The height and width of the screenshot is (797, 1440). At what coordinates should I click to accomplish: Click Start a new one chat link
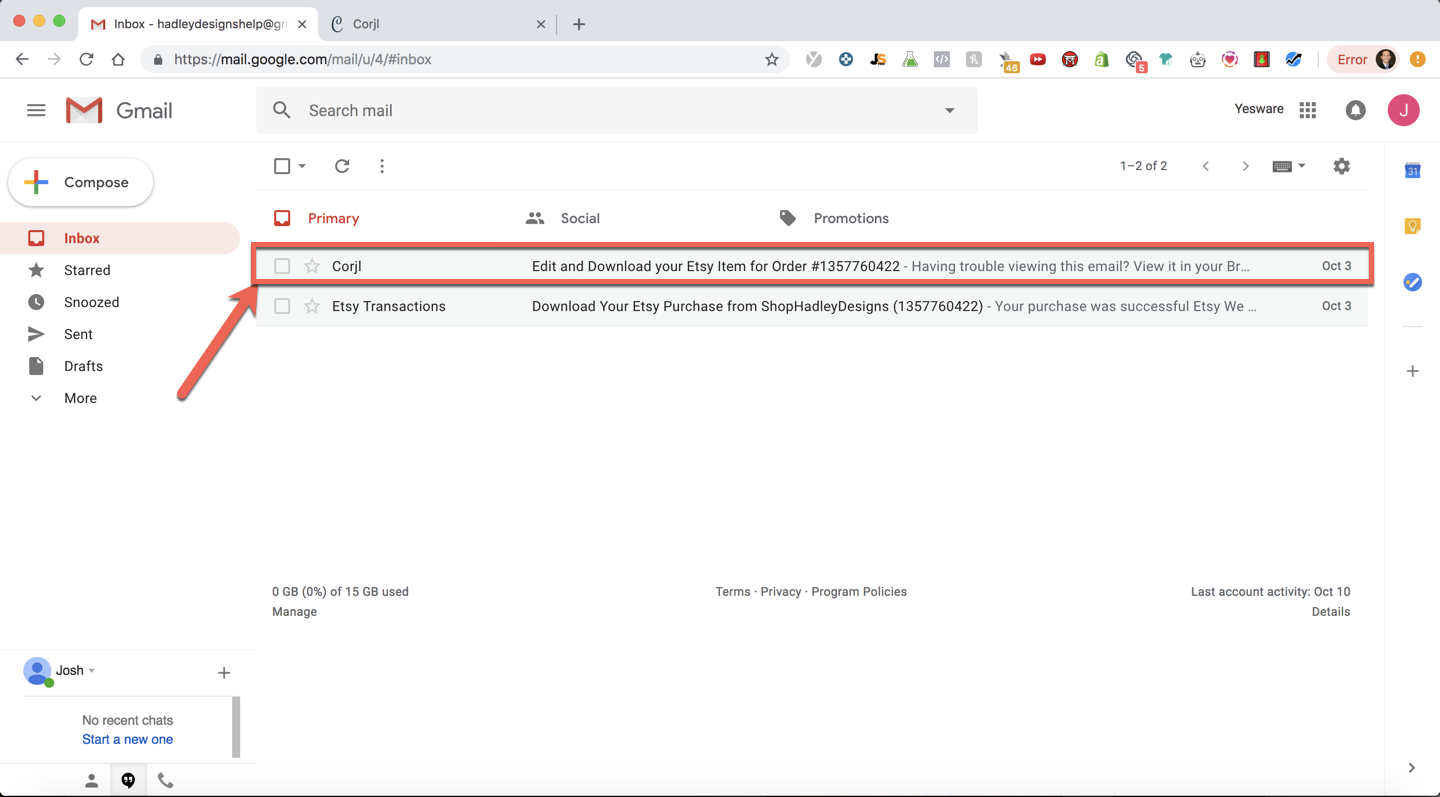tap(127, 740)
